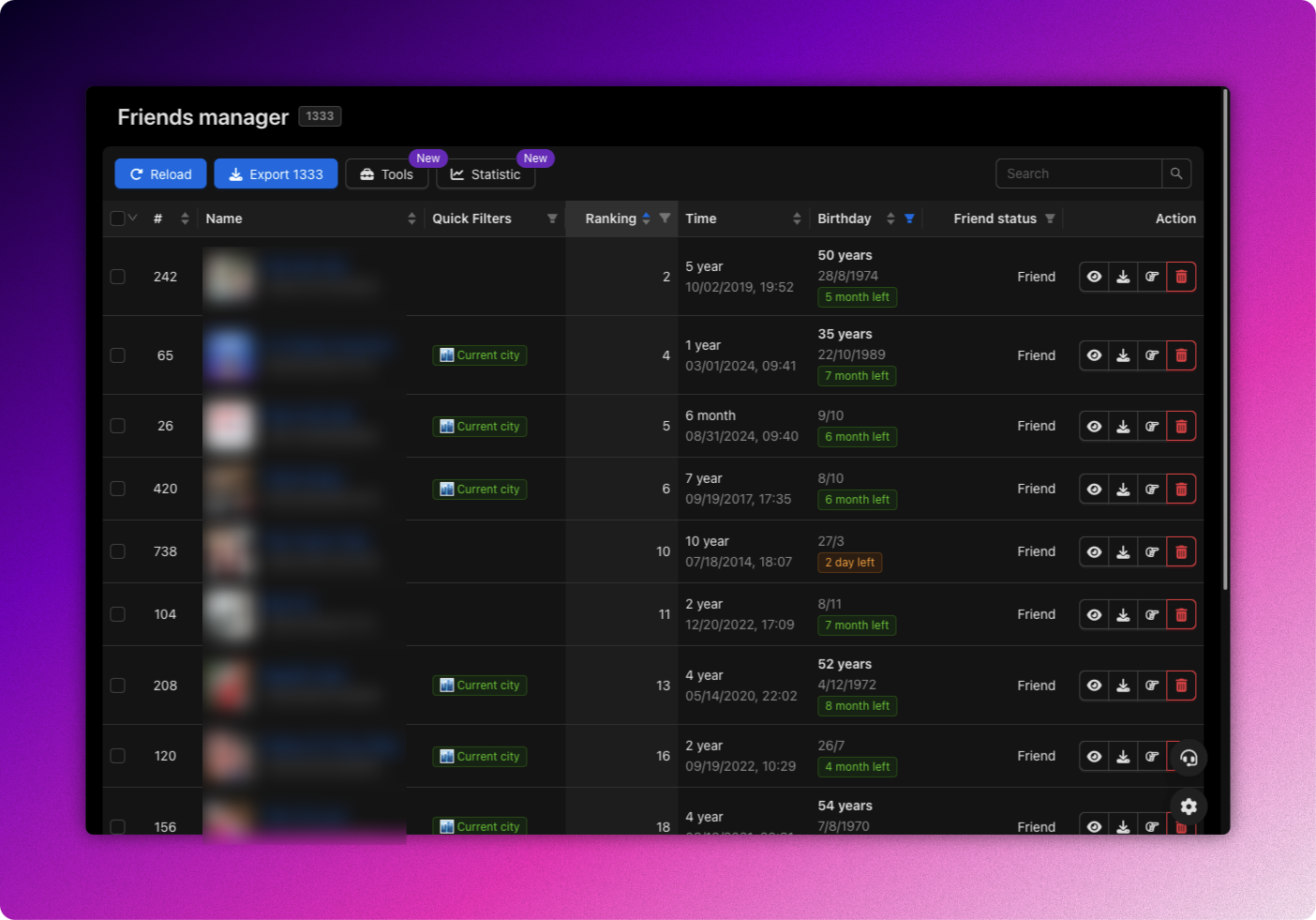Click the vertical scrollbar of the table
Image resolution: width=1316 pixels, height=920 pixels.
pos(1225,339)
